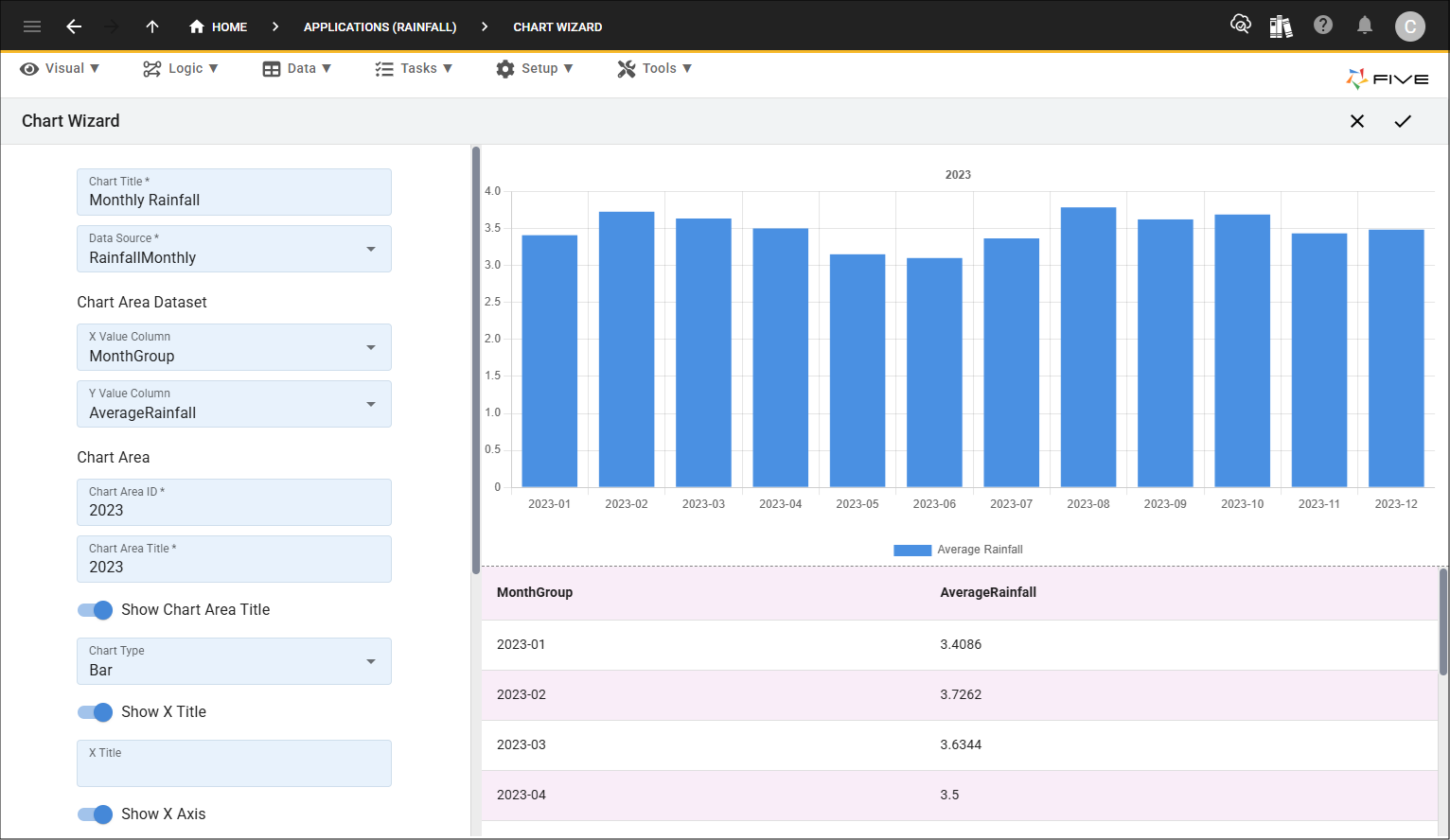
Task: Disable the Show X Title toggle
Action: coord(96,712)
